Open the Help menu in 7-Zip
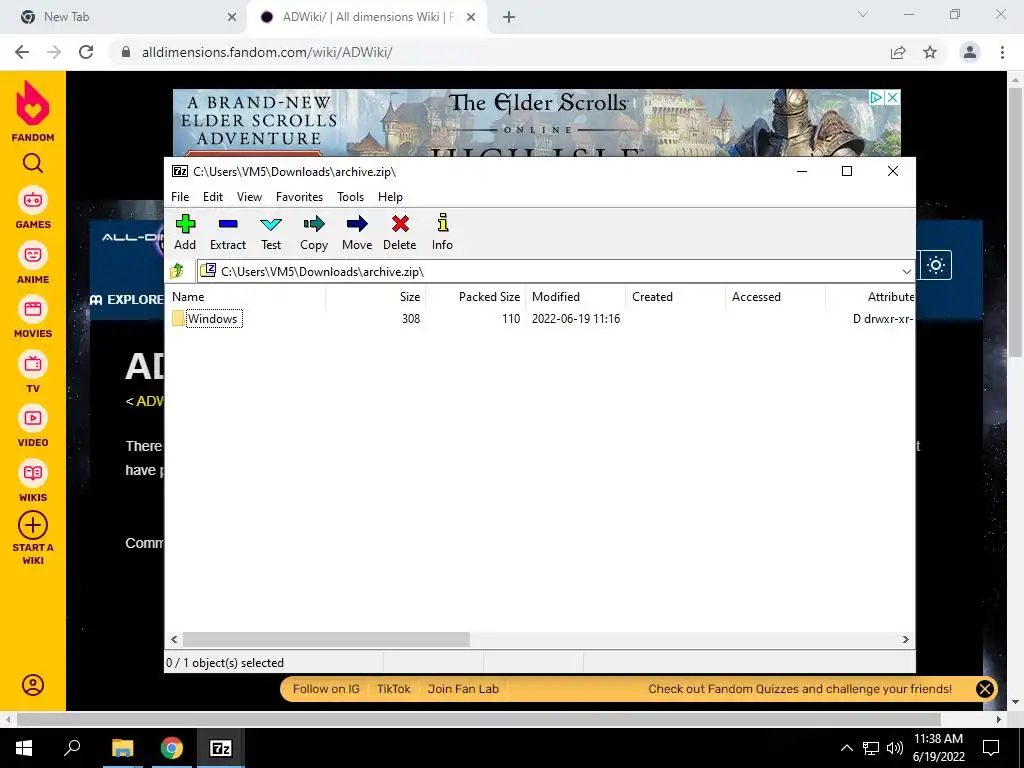 390,197
